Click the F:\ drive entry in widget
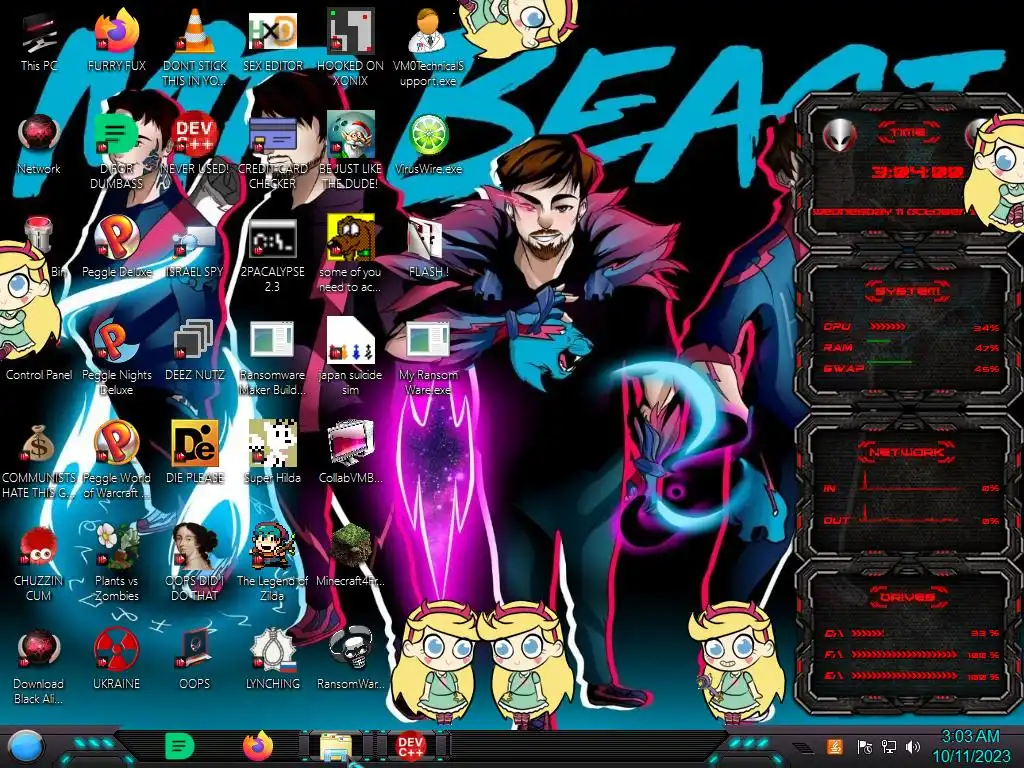1024x768 pixels. click(911, 654)
